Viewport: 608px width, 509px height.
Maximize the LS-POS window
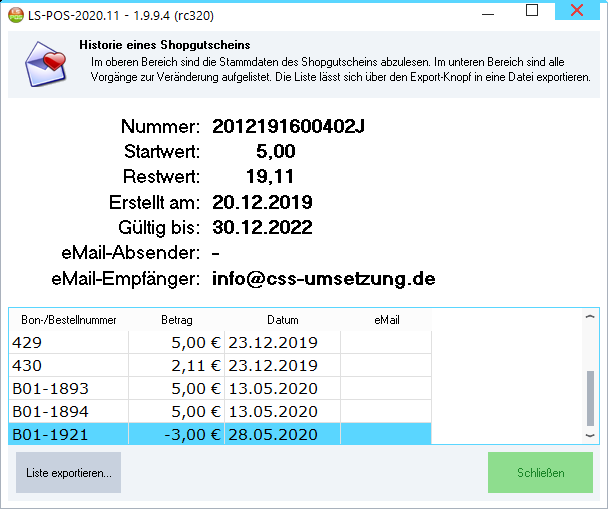point(532,10)
